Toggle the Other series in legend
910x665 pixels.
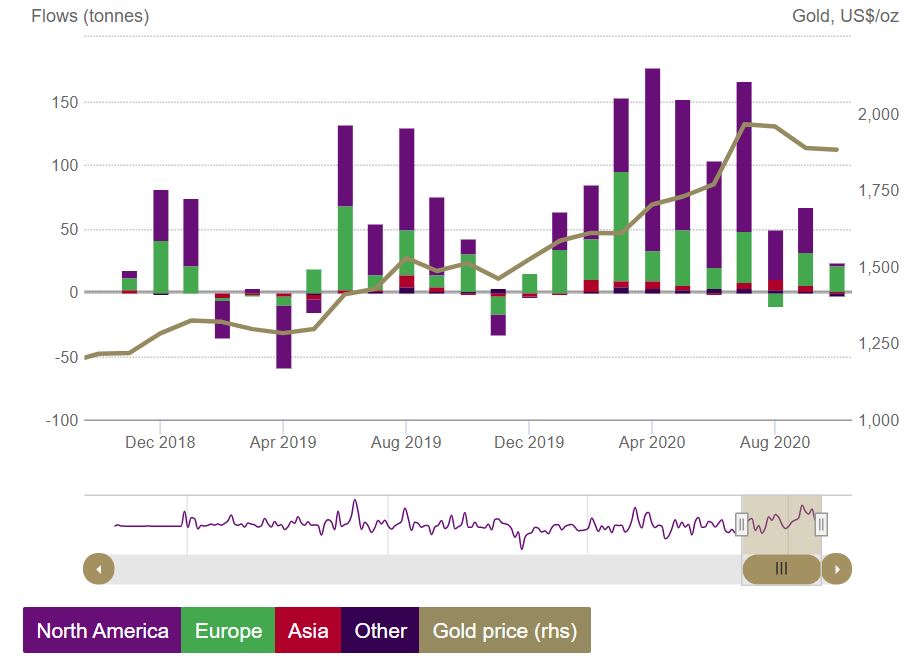pyautogui.click(x=380, y=630)
